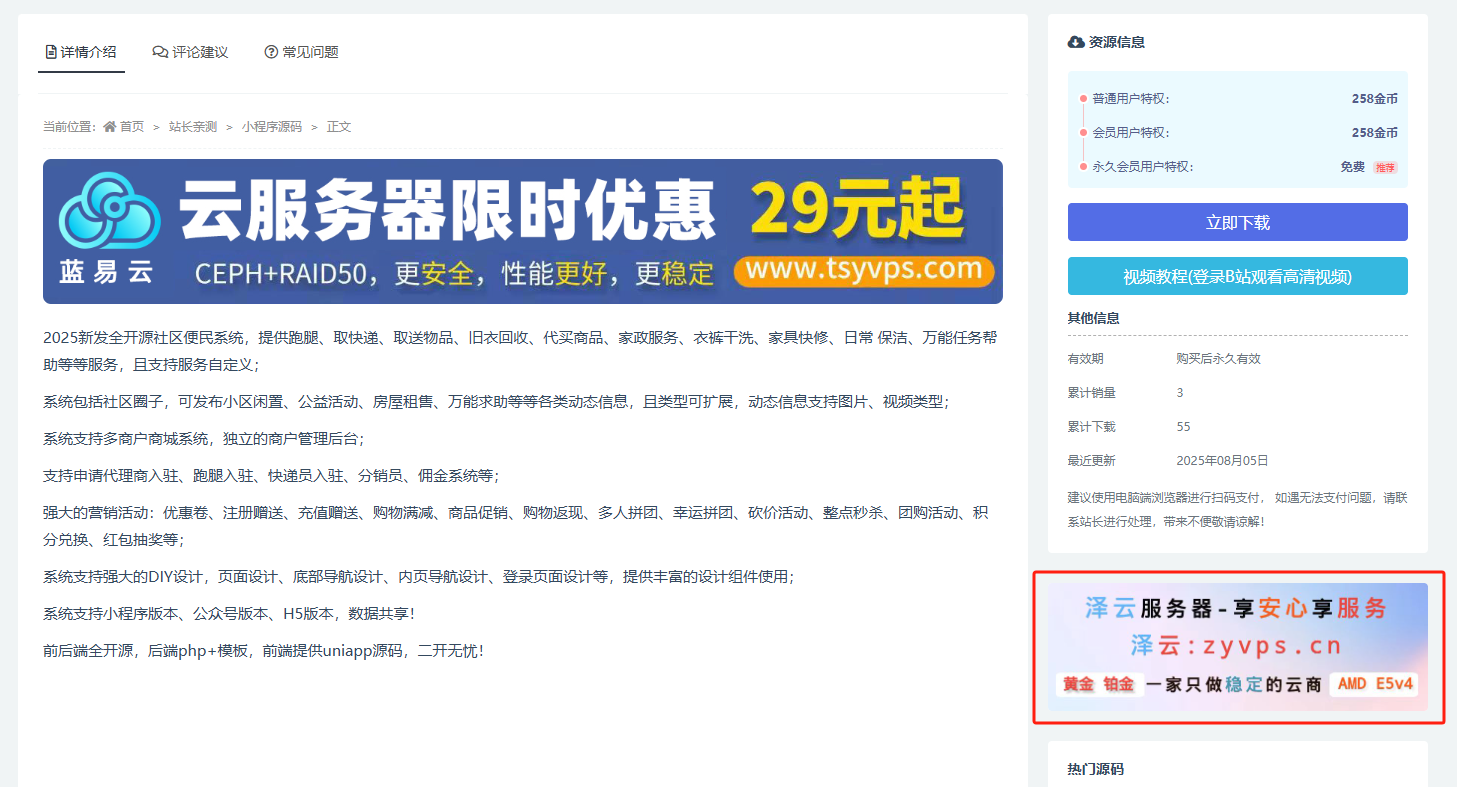1457x787 pixels.
Task: Open the 站长亲测 breadcrumb link
Action: tap(192, 127)
